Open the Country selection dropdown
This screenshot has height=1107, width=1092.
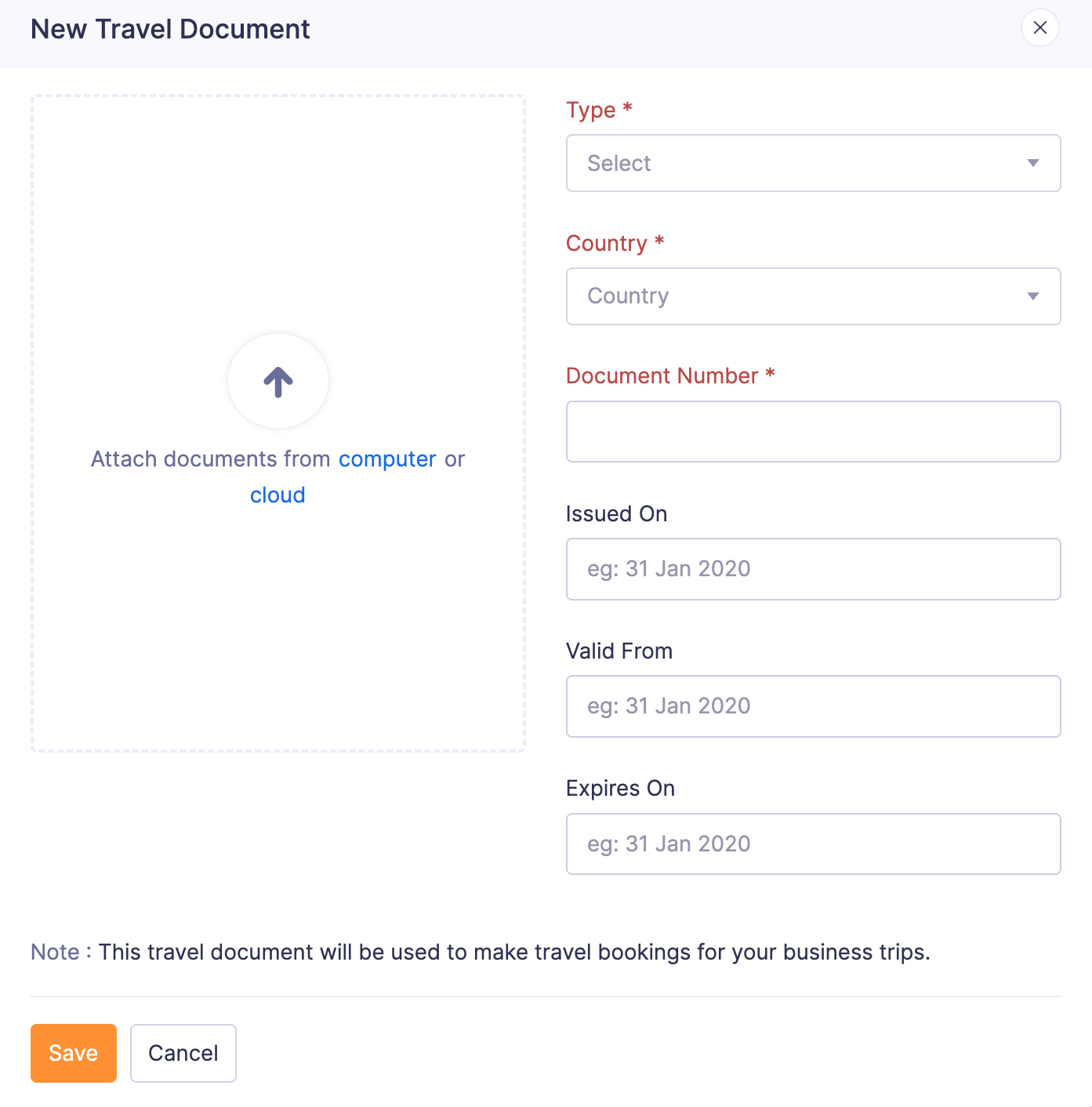pos(813,296)
